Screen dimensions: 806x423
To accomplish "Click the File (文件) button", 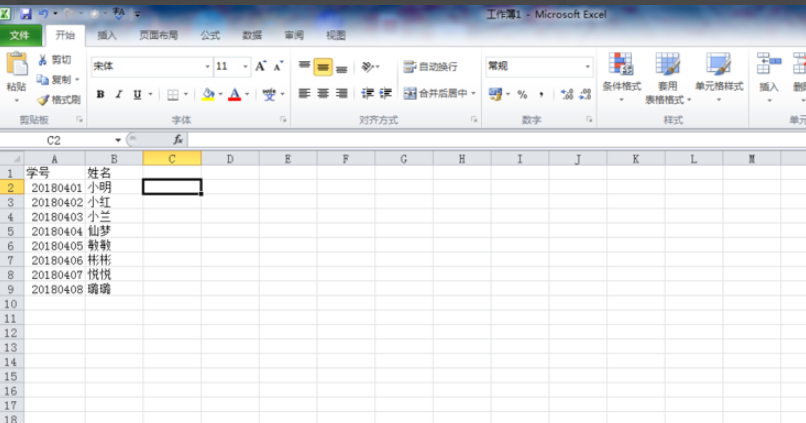I will click(20, 35).
